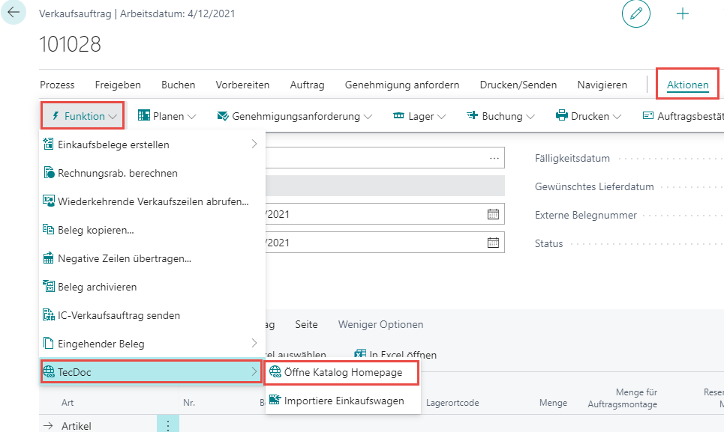
Task: Click Weniger Optionen
Action: coord(380,324)
